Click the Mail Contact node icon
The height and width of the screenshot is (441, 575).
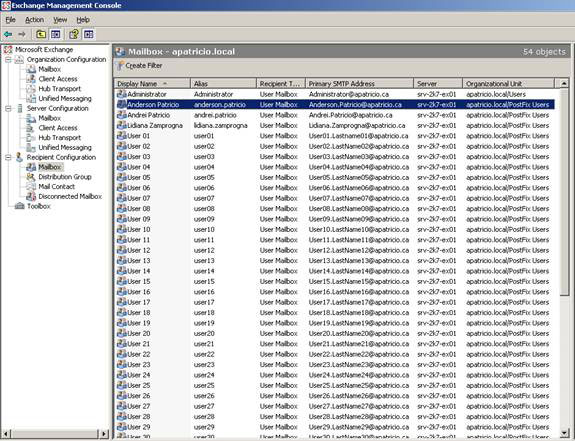31,187
